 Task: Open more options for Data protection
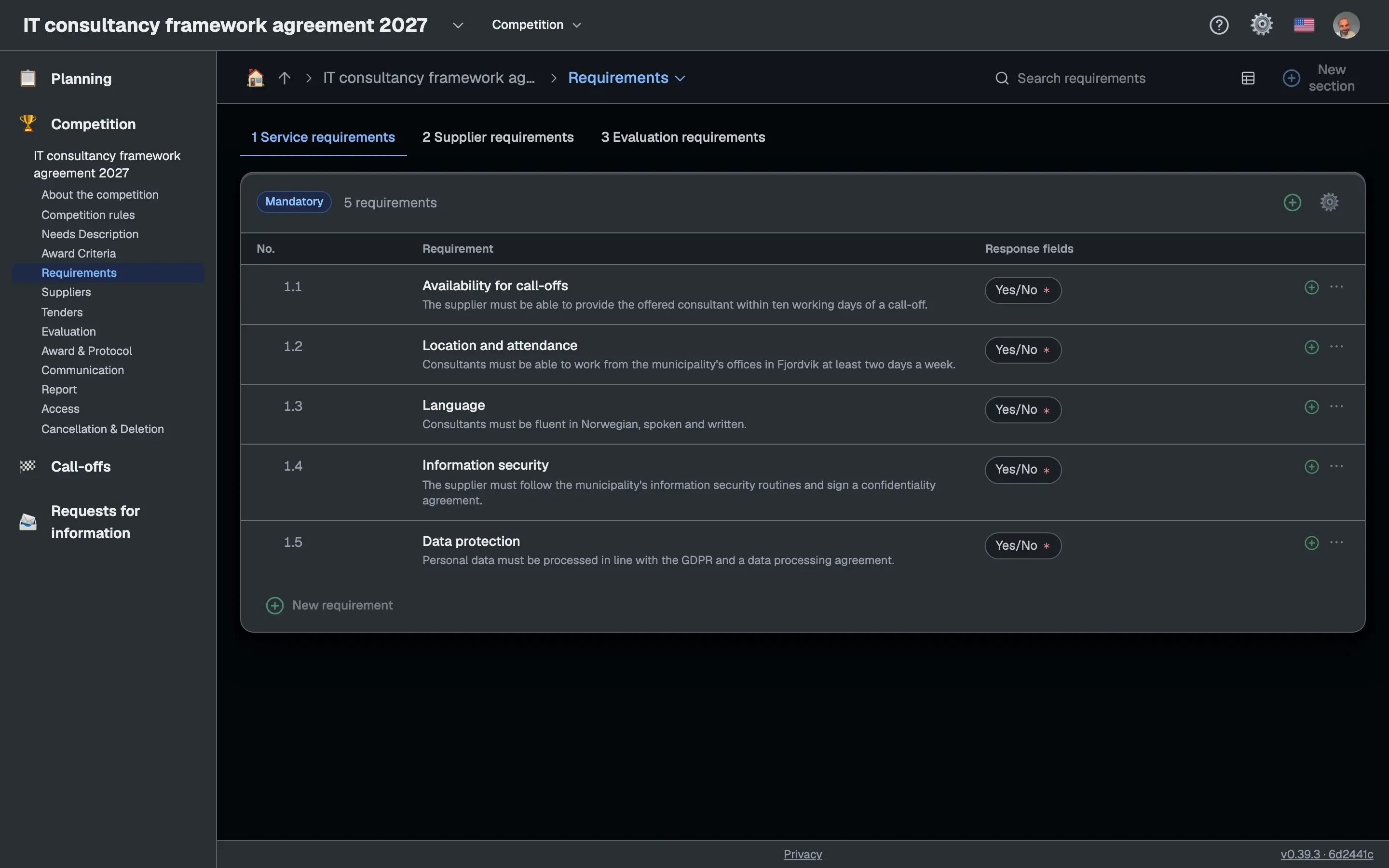[x=1336, y=542]
